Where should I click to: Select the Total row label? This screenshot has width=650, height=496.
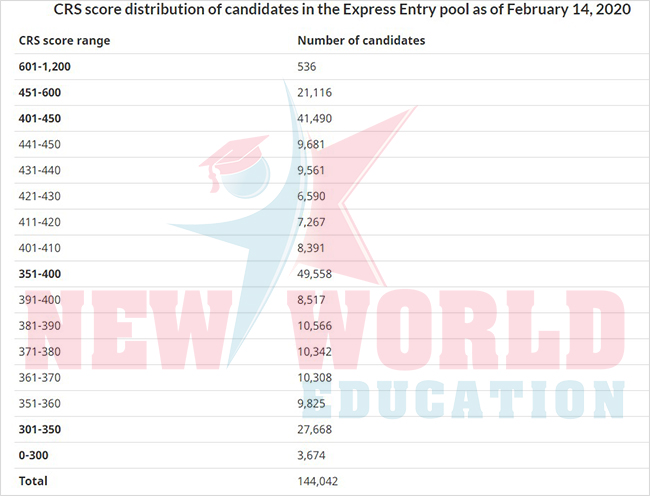coord(33,481)
